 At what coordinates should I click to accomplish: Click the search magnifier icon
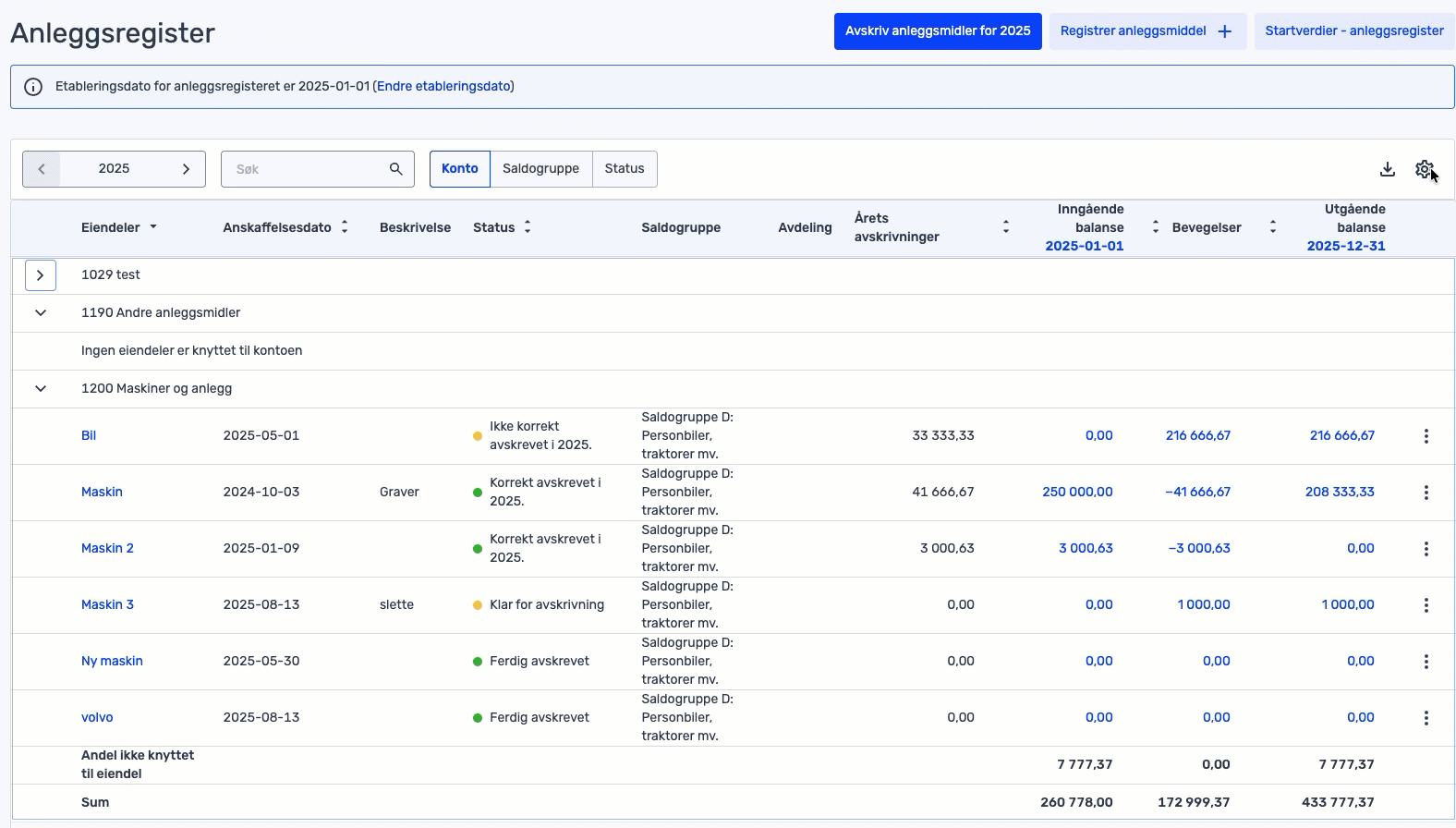point(395,169)
